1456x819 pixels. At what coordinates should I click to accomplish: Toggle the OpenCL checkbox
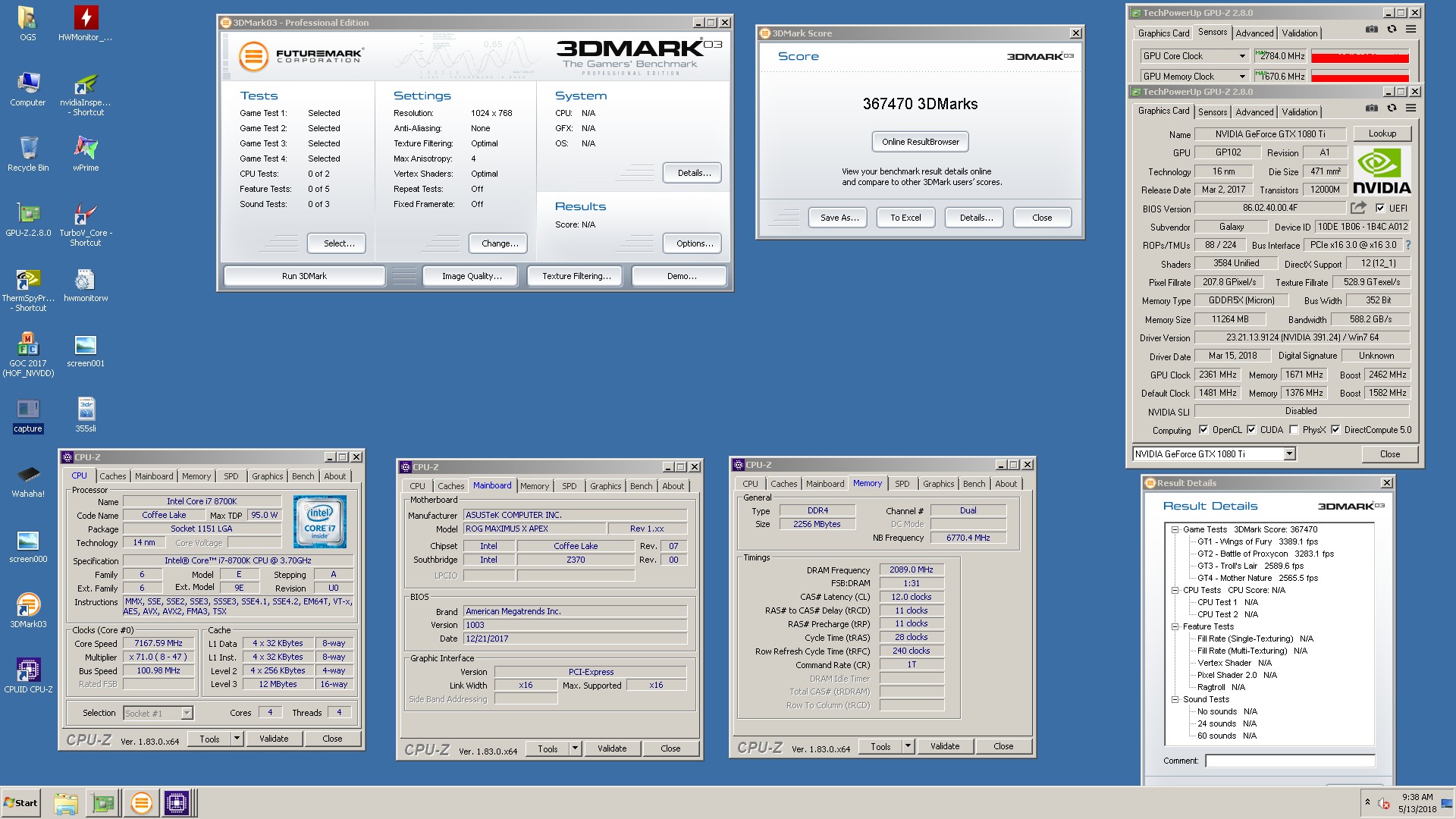[x=1203, y=429]
